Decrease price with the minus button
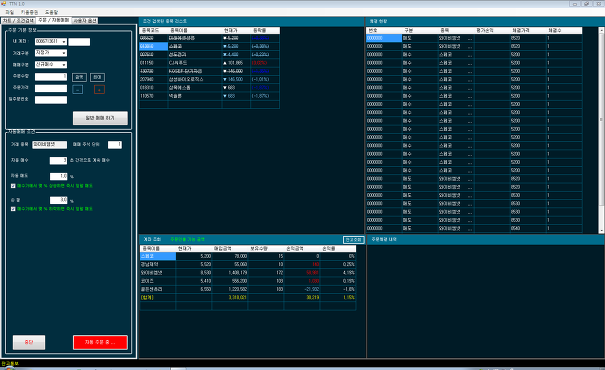This screenshot has height=370, width=605. tap(78, 90)
